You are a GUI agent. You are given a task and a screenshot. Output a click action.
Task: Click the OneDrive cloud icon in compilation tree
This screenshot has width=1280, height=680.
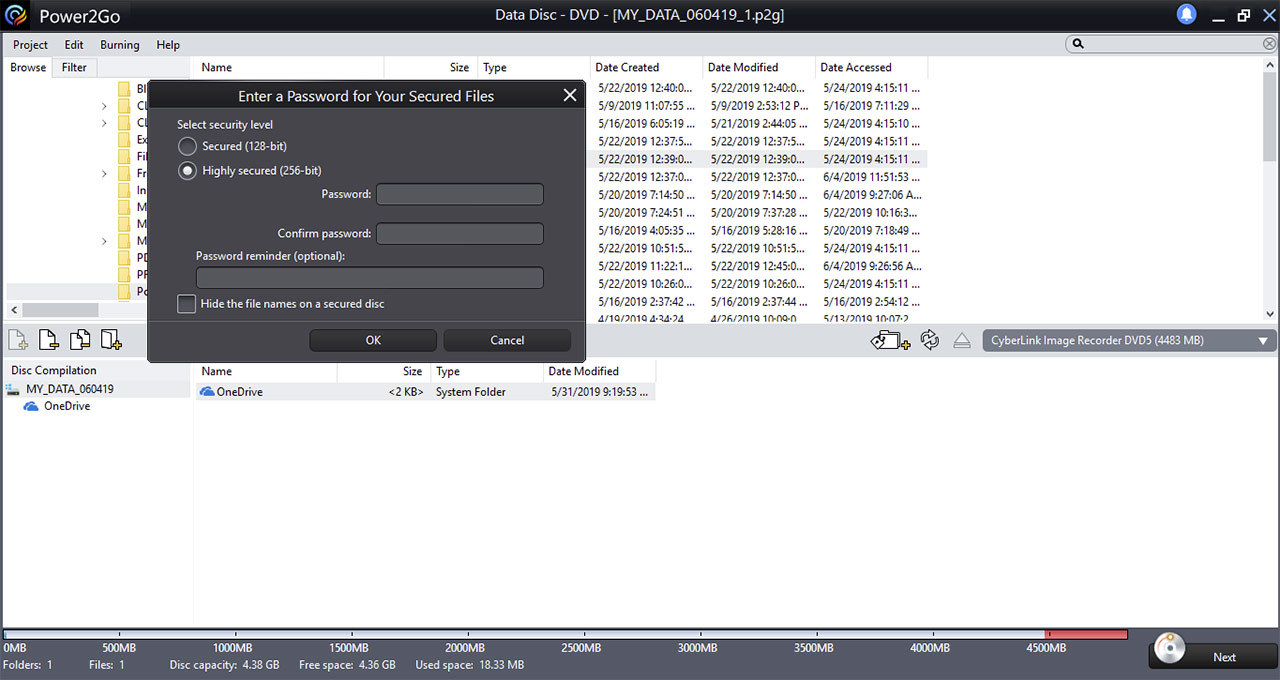[31, 406]
